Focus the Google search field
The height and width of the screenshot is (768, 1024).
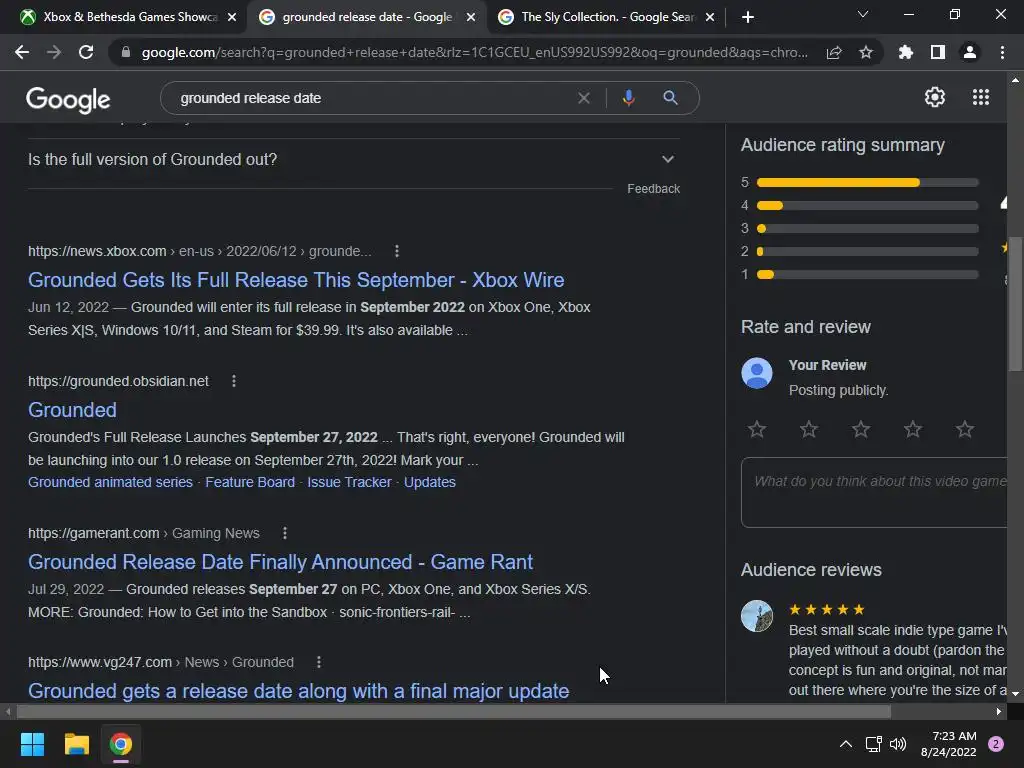(x=372, y=98)
